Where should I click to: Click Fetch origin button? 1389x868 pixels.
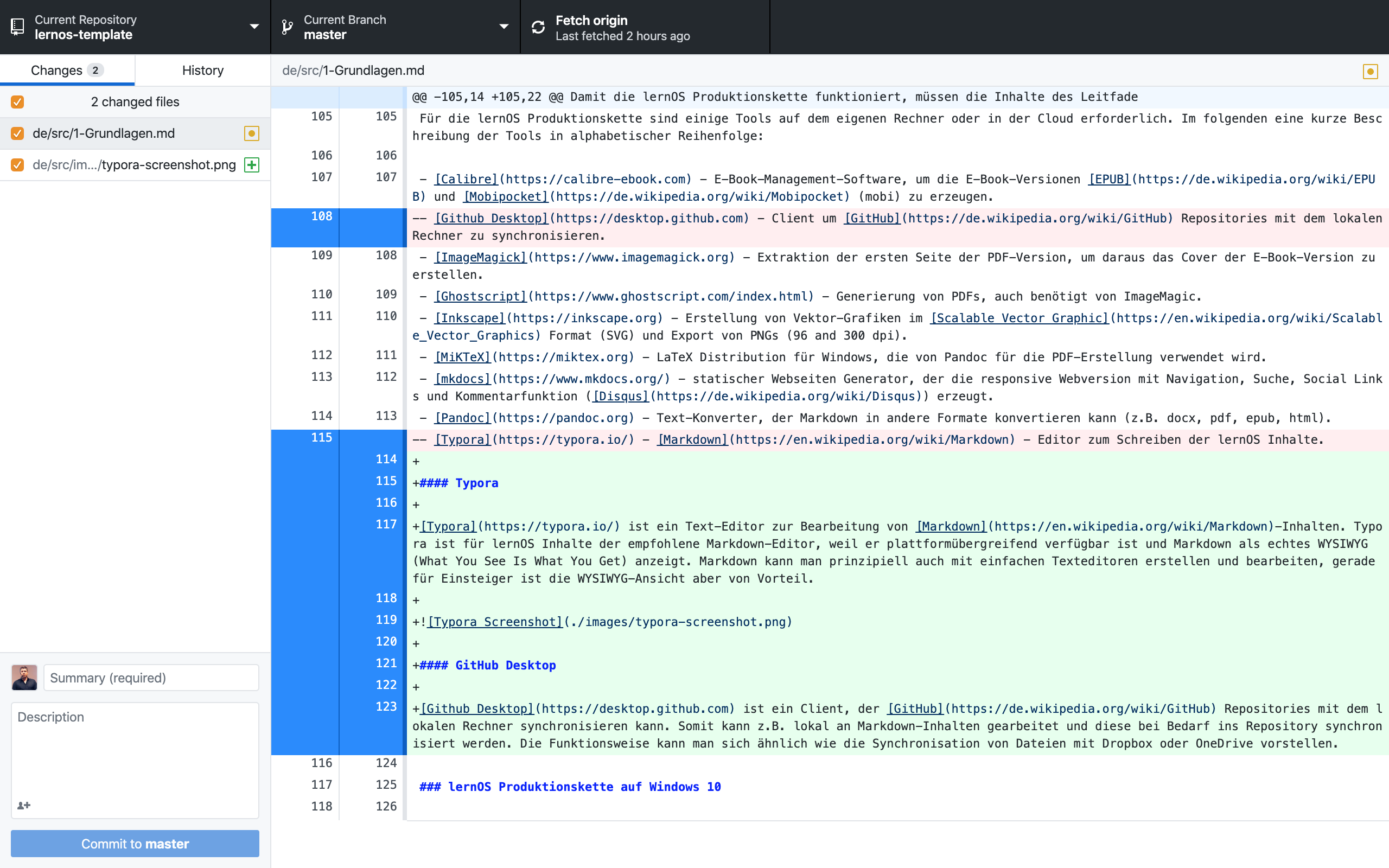(x=645, y=27)
